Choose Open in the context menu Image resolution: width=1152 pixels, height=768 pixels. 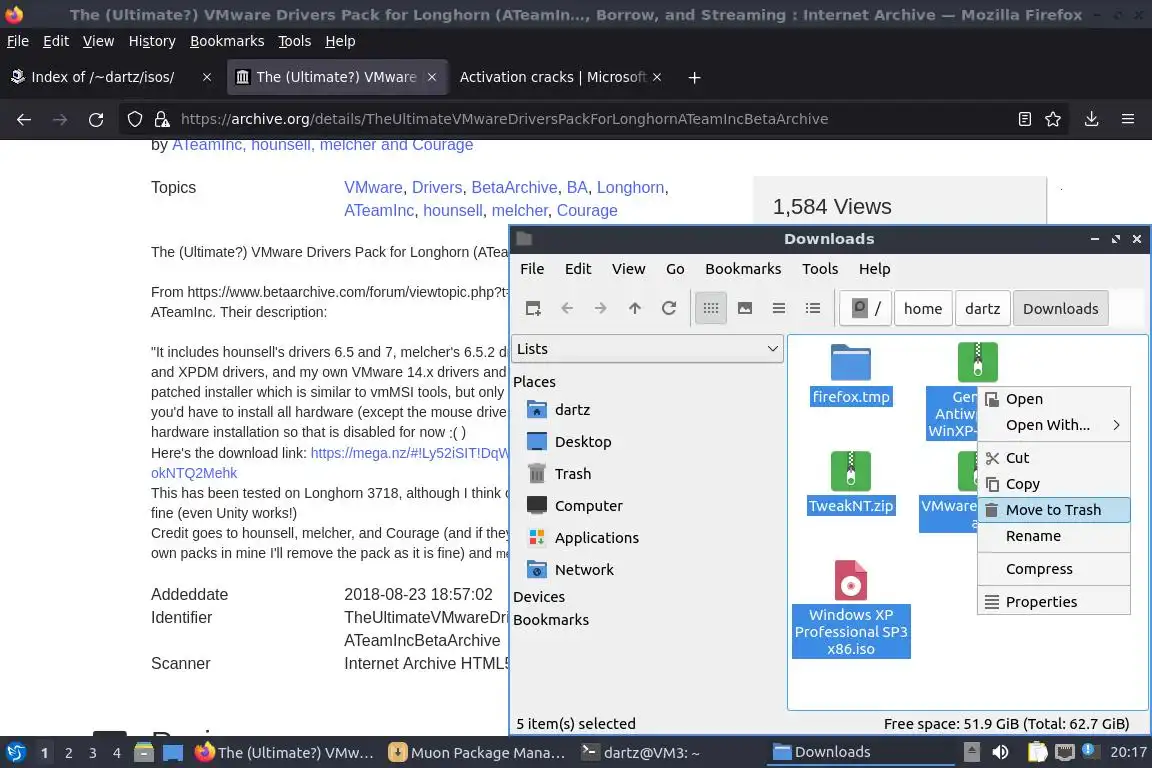[x=1053, y=399]
